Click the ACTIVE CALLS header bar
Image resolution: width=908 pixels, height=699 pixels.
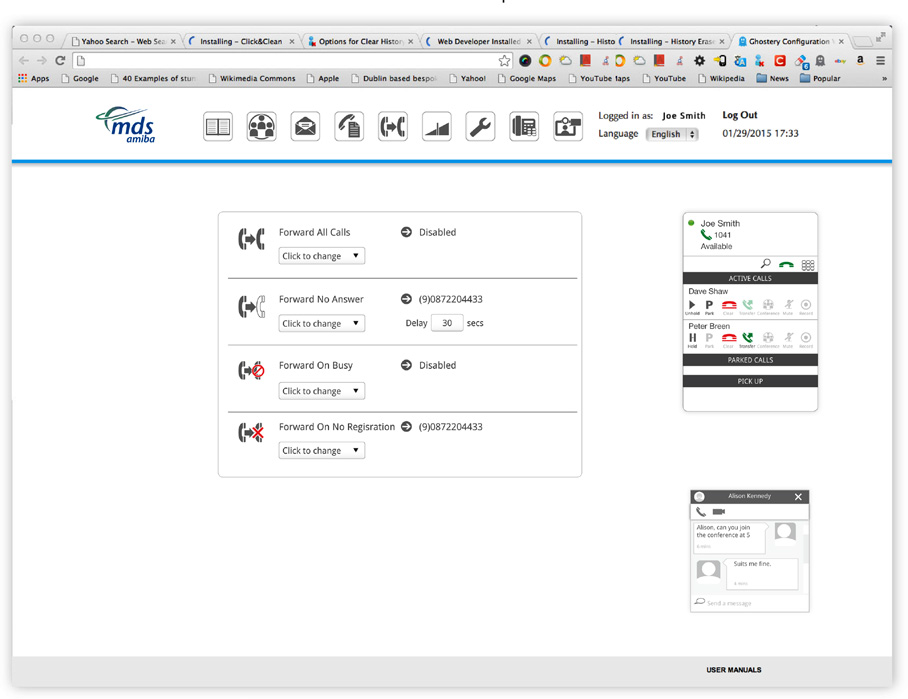click(x=750, y=278)
